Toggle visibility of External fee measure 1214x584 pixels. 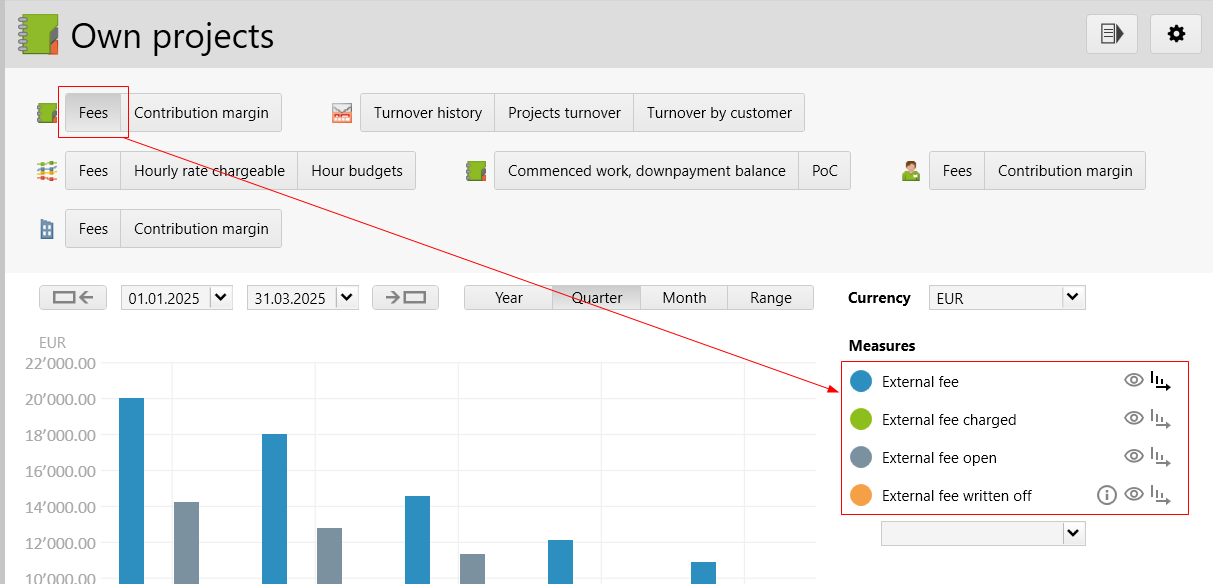click(x=1133, y=381)
